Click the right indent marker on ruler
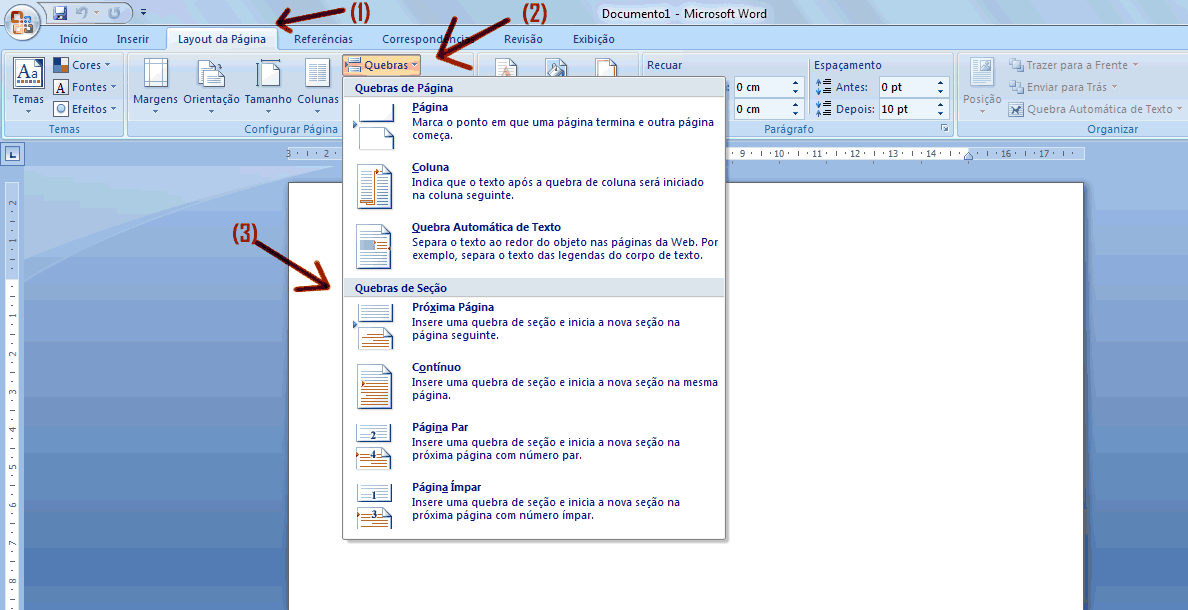The height and width of the screenshot is (610, 1188). [968, 157]
